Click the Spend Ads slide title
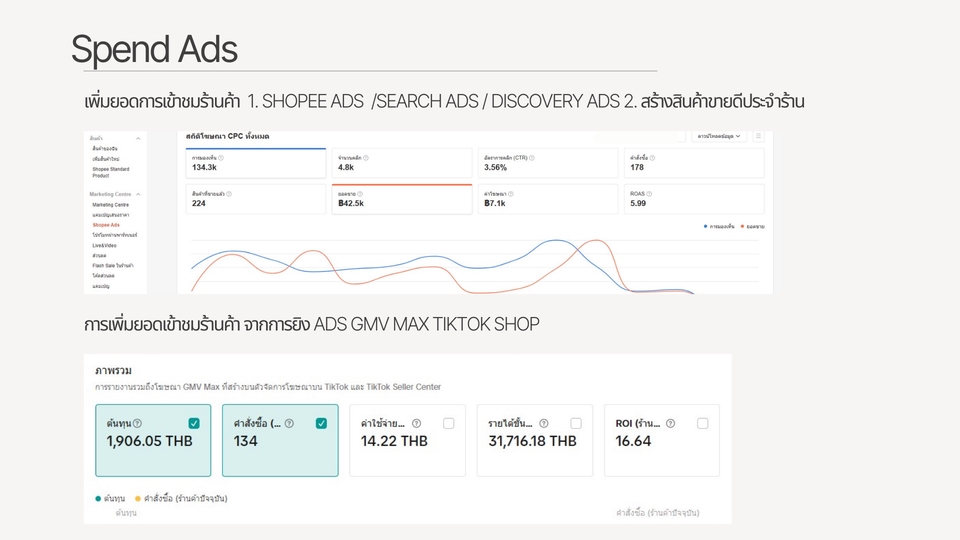This screenshot has width=960, height=540. (x=154, y=50)
